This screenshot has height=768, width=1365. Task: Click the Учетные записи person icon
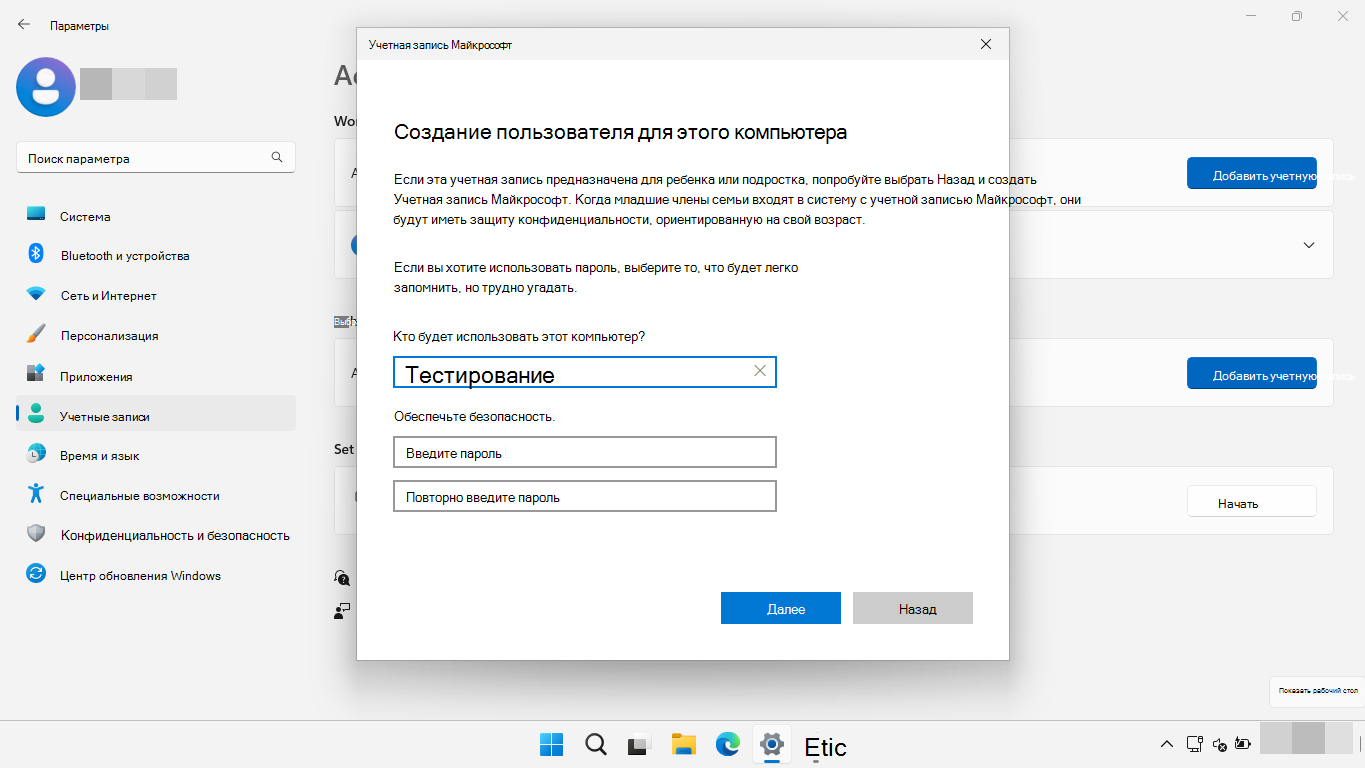click(36, 413)
